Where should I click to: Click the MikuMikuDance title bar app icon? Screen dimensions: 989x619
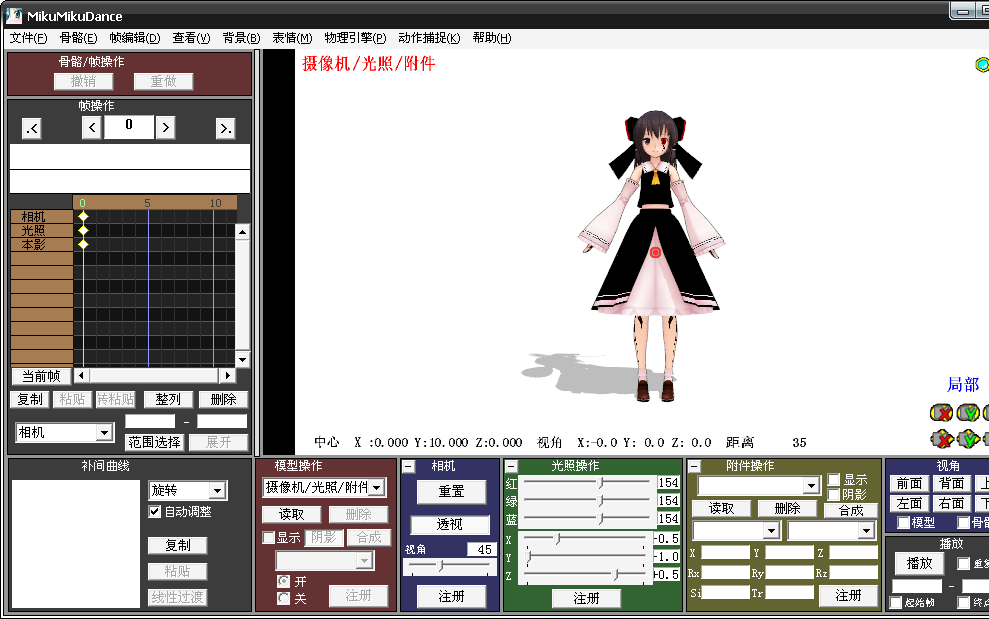pos(14,16)
